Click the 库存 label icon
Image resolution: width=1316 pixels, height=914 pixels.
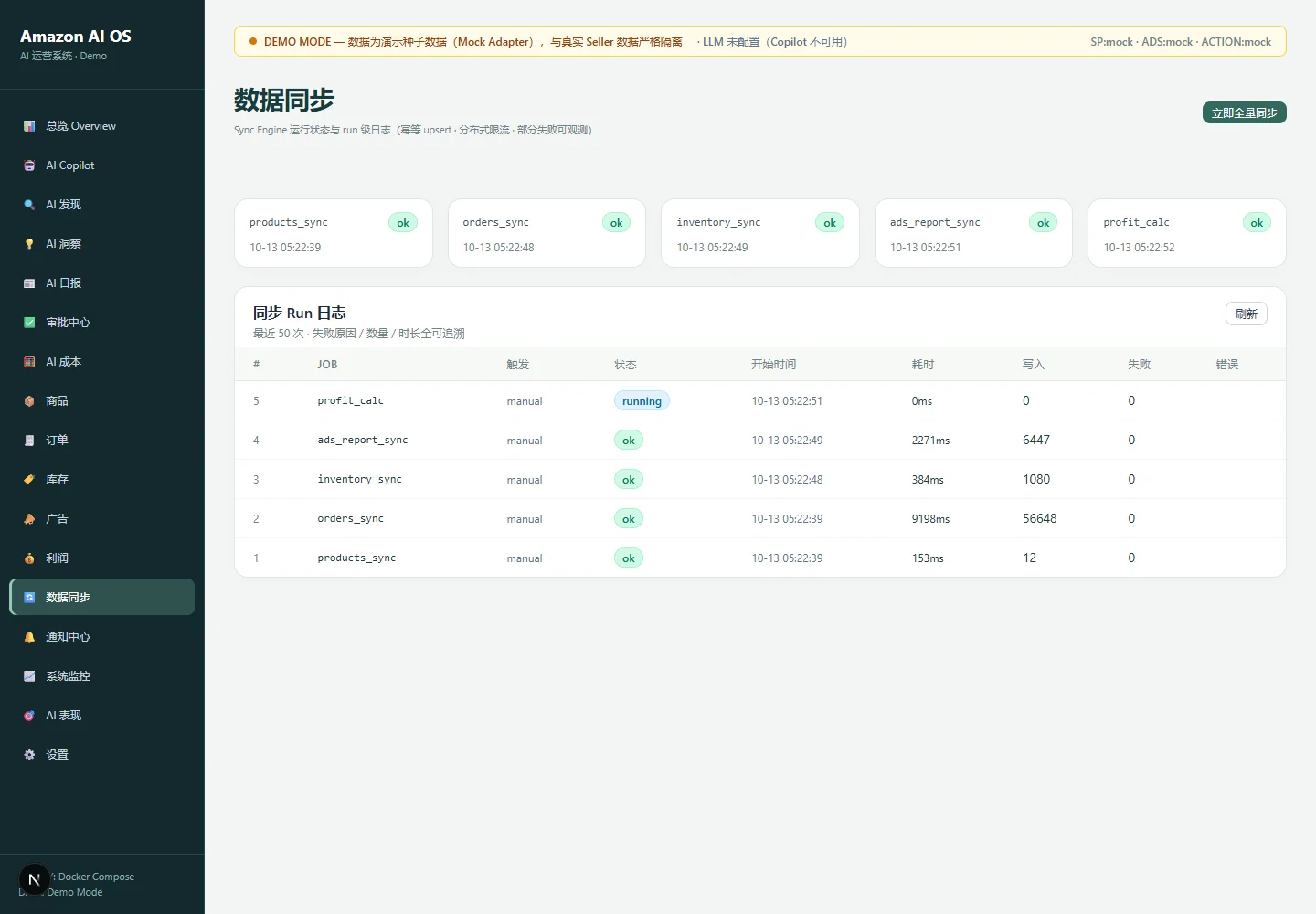coord(29,480)
